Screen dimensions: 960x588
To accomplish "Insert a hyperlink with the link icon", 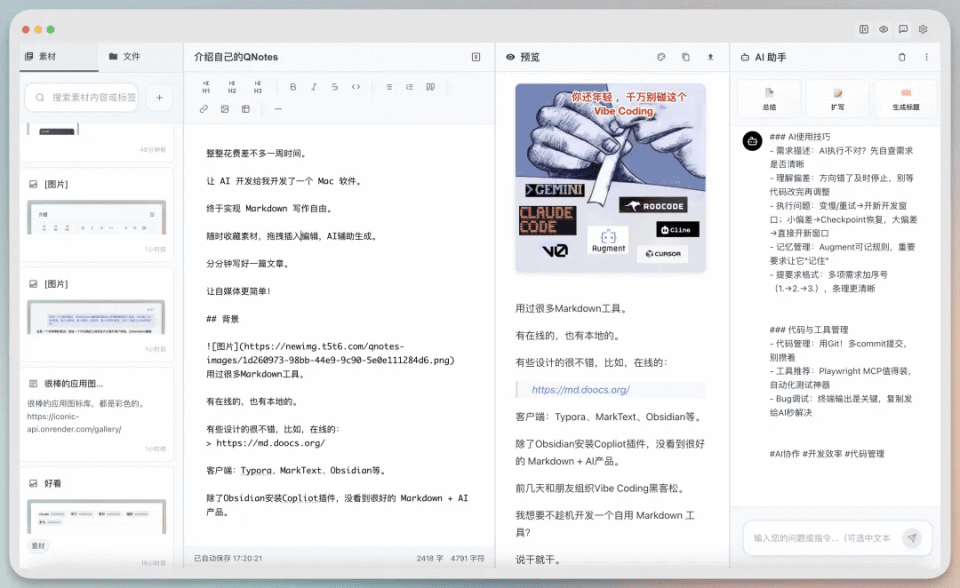I will point(204,109).
